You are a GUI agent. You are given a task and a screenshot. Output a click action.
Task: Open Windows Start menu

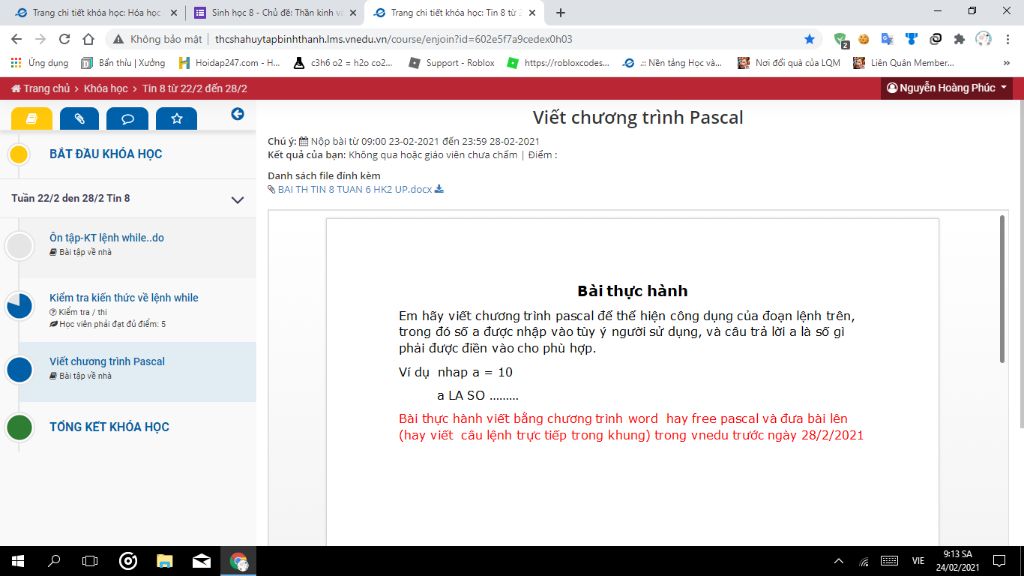click(18, 561)
